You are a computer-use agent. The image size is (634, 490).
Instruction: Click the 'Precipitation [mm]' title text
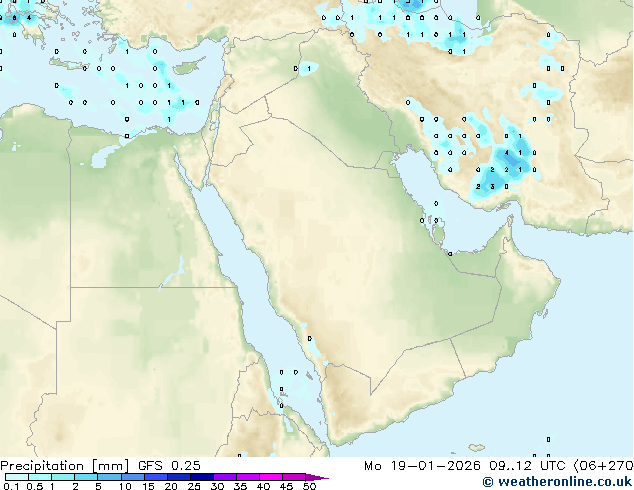[64, 466]
